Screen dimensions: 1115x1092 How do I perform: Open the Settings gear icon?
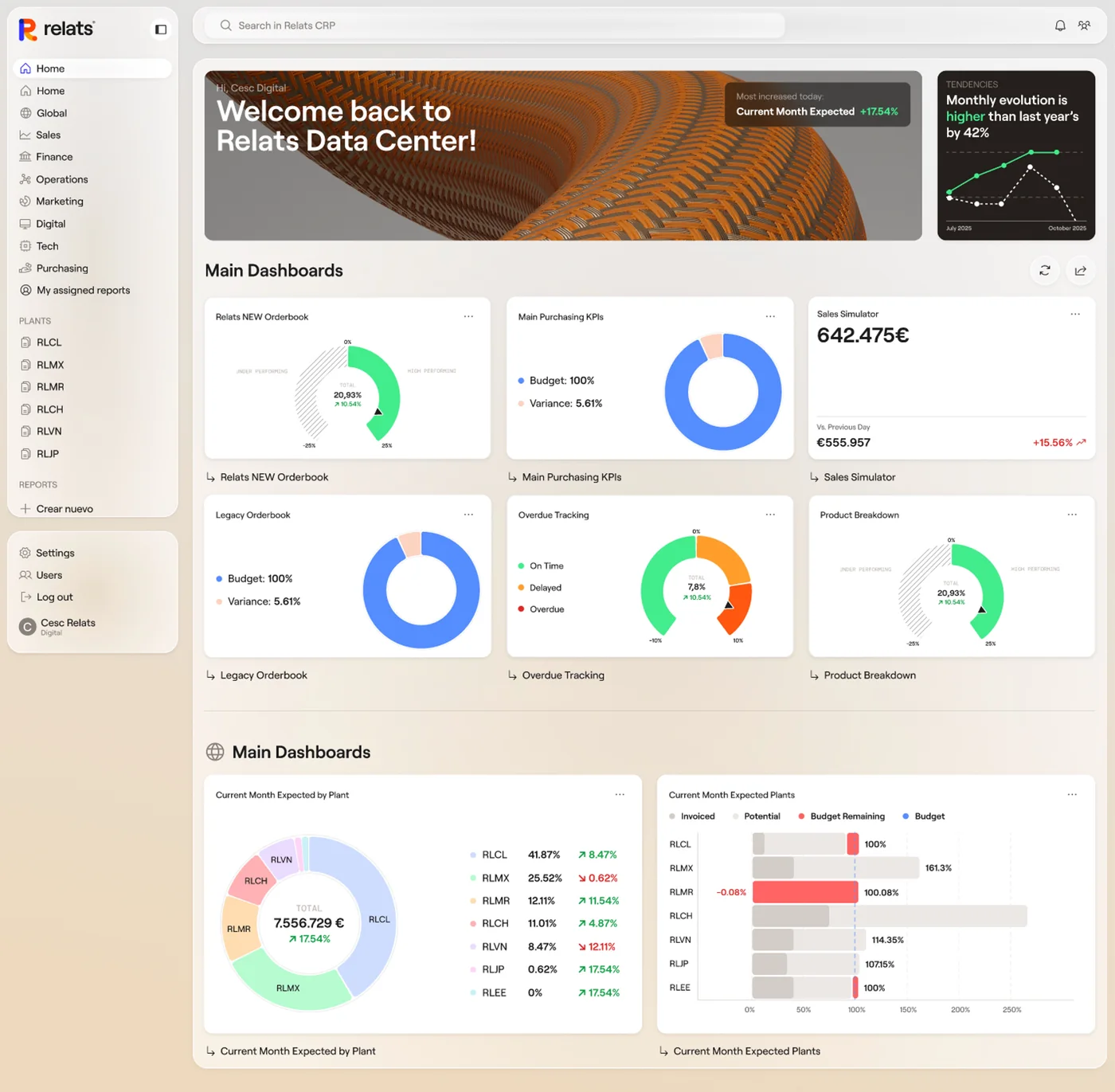point(25,553)
